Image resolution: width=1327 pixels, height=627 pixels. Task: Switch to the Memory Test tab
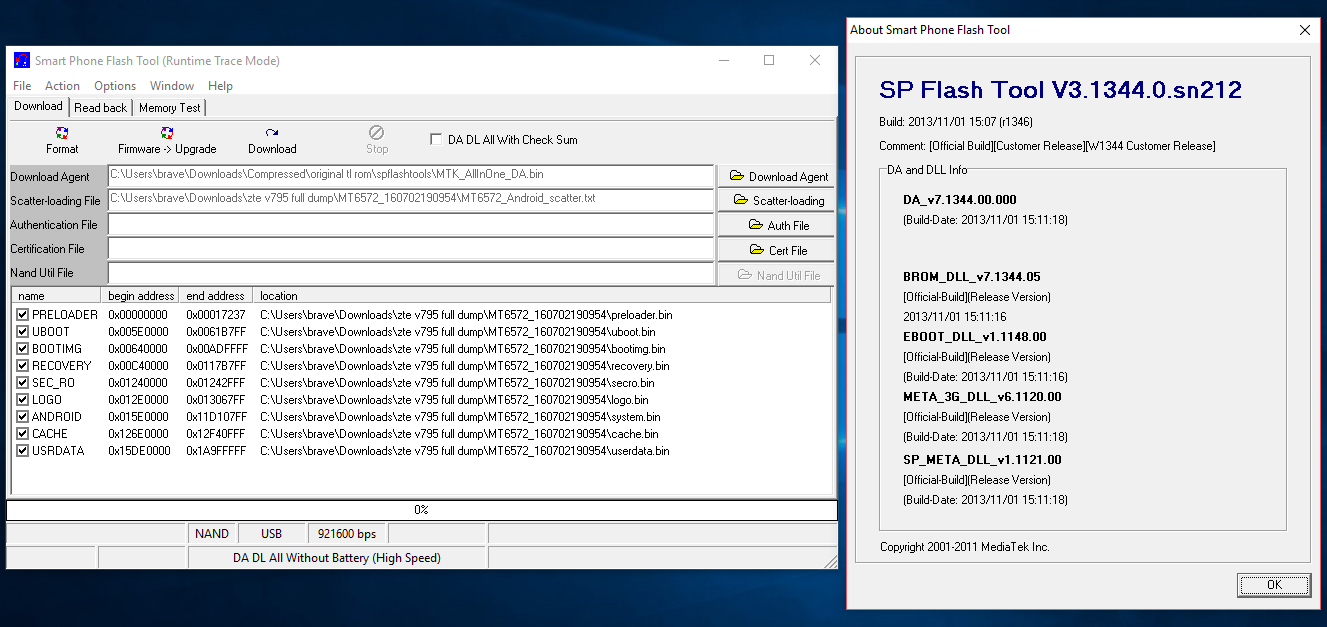pyautogui.click(x=169, y=108)
